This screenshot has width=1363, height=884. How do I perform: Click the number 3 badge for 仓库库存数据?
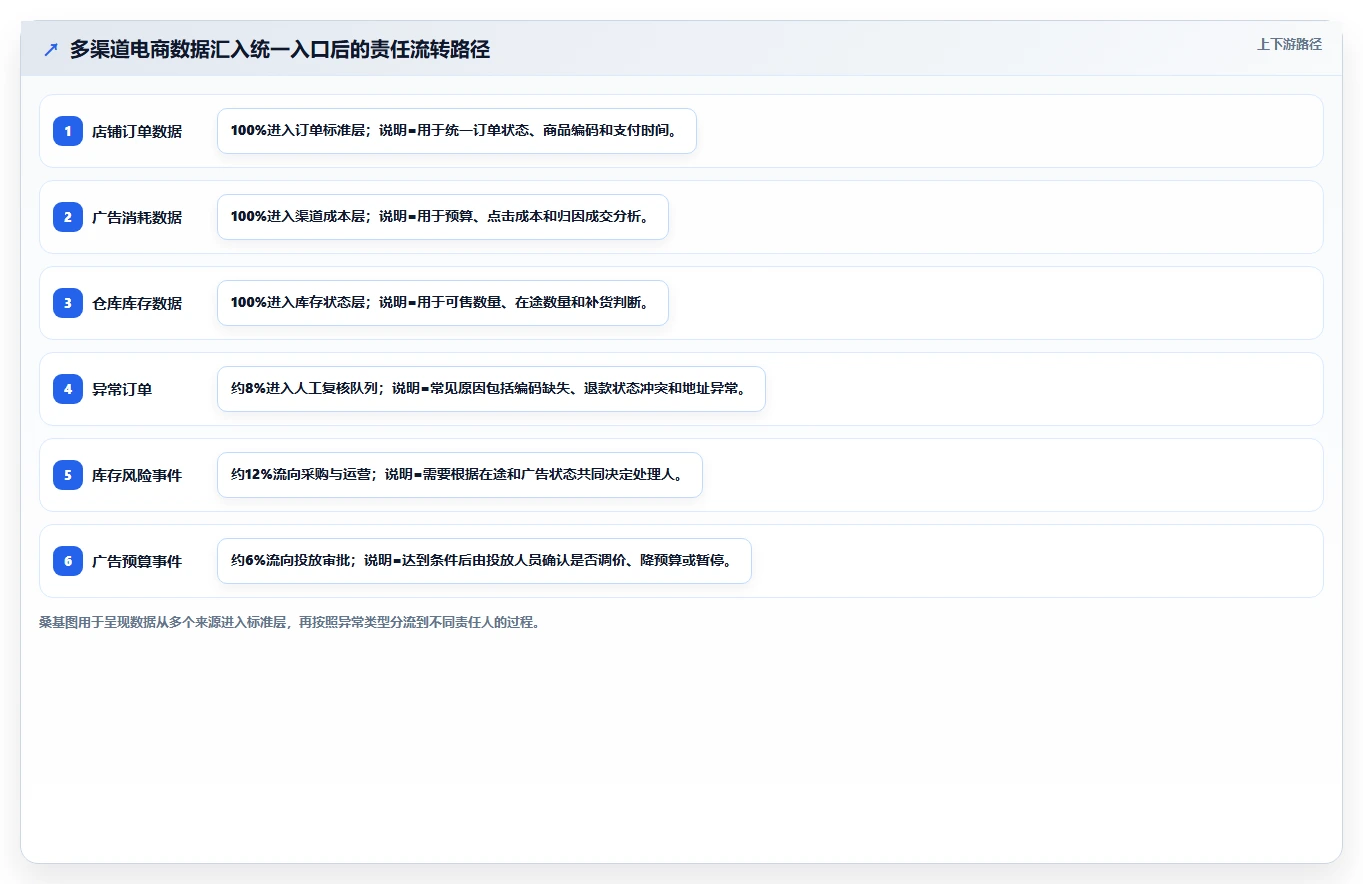coord(68,303)
